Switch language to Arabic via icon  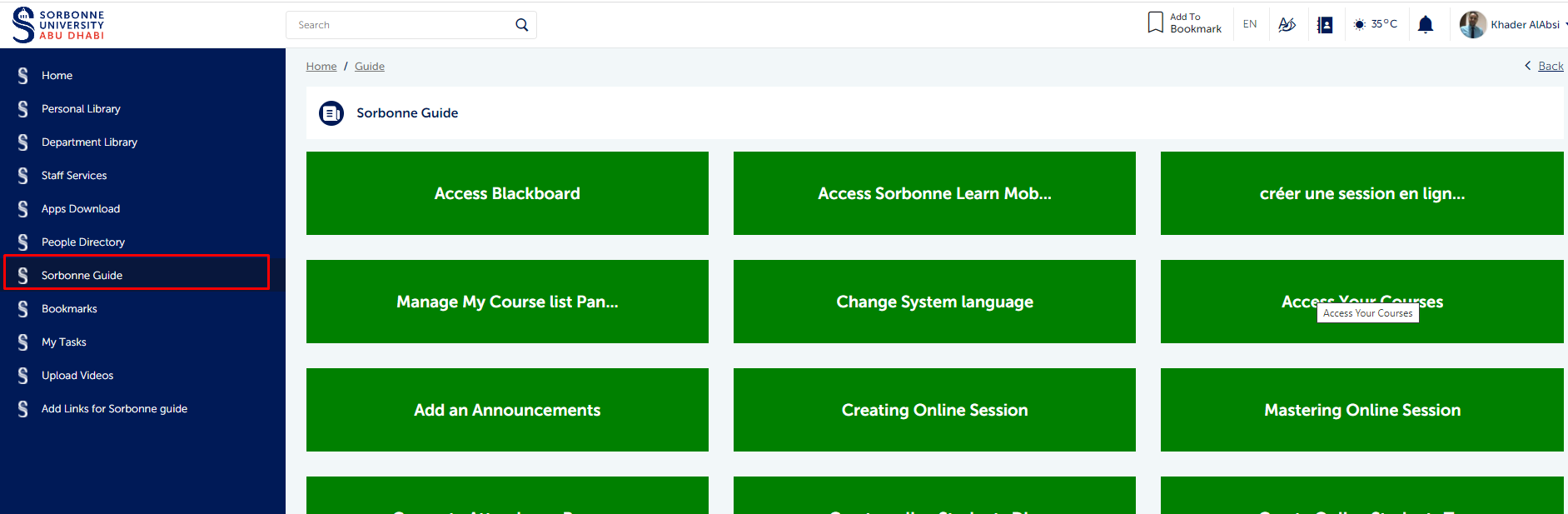[1287, 24]
